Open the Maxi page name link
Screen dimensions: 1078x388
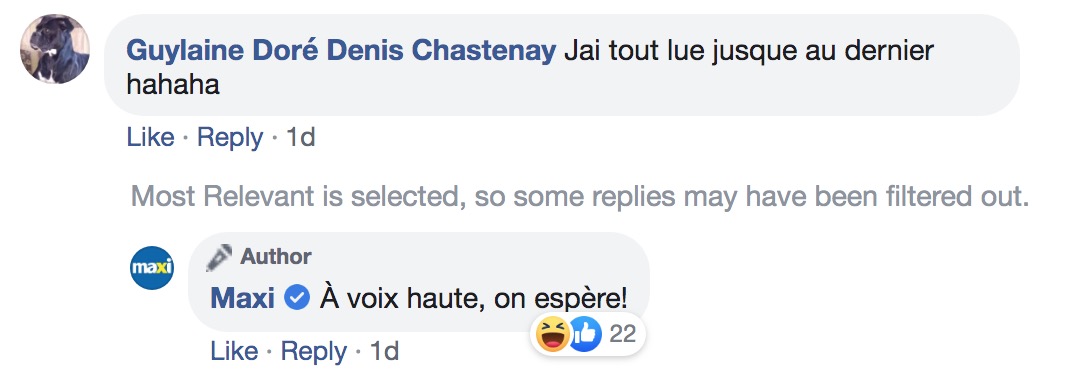(243, 299)
